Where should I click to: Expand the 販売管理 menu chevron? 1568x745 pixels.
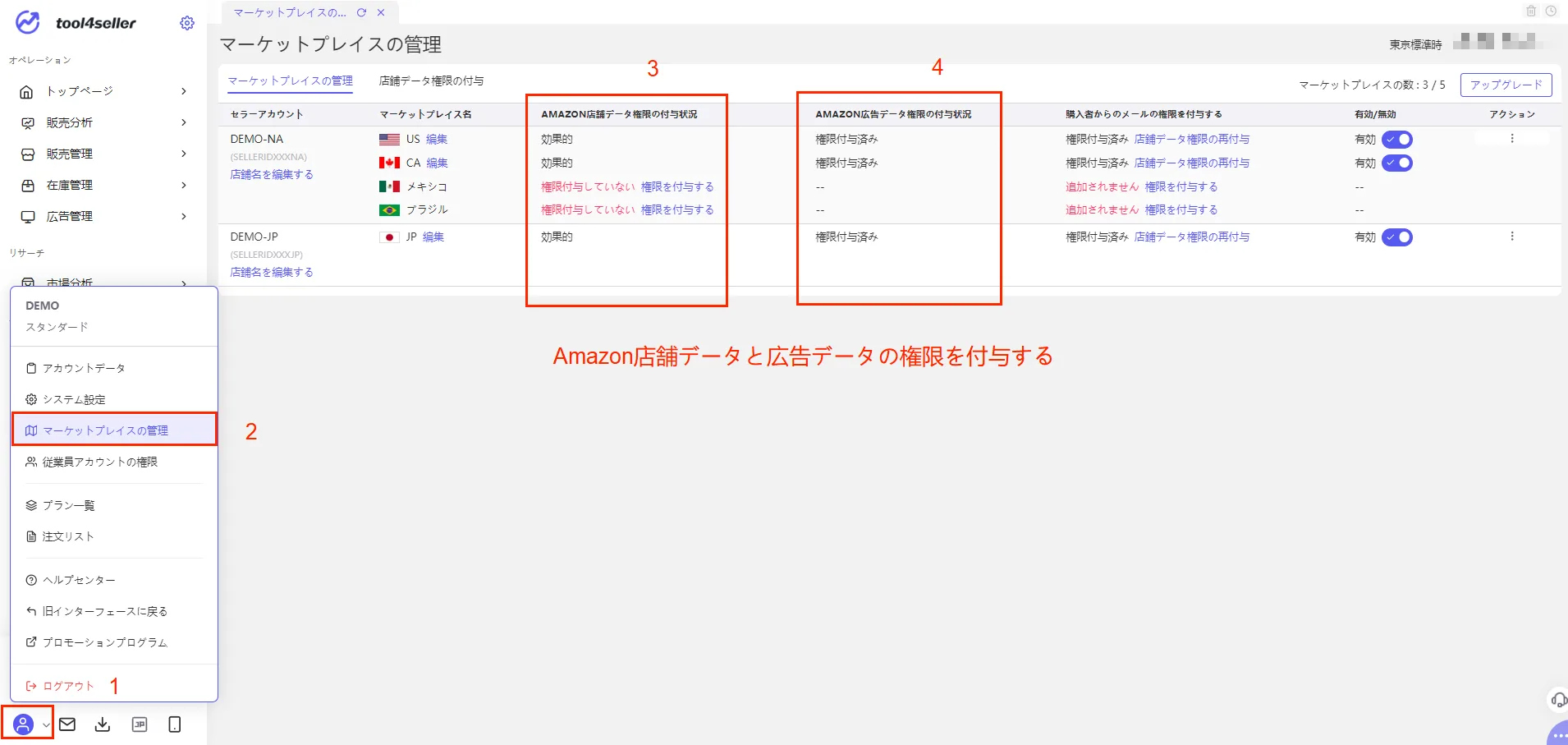(184, 154)
